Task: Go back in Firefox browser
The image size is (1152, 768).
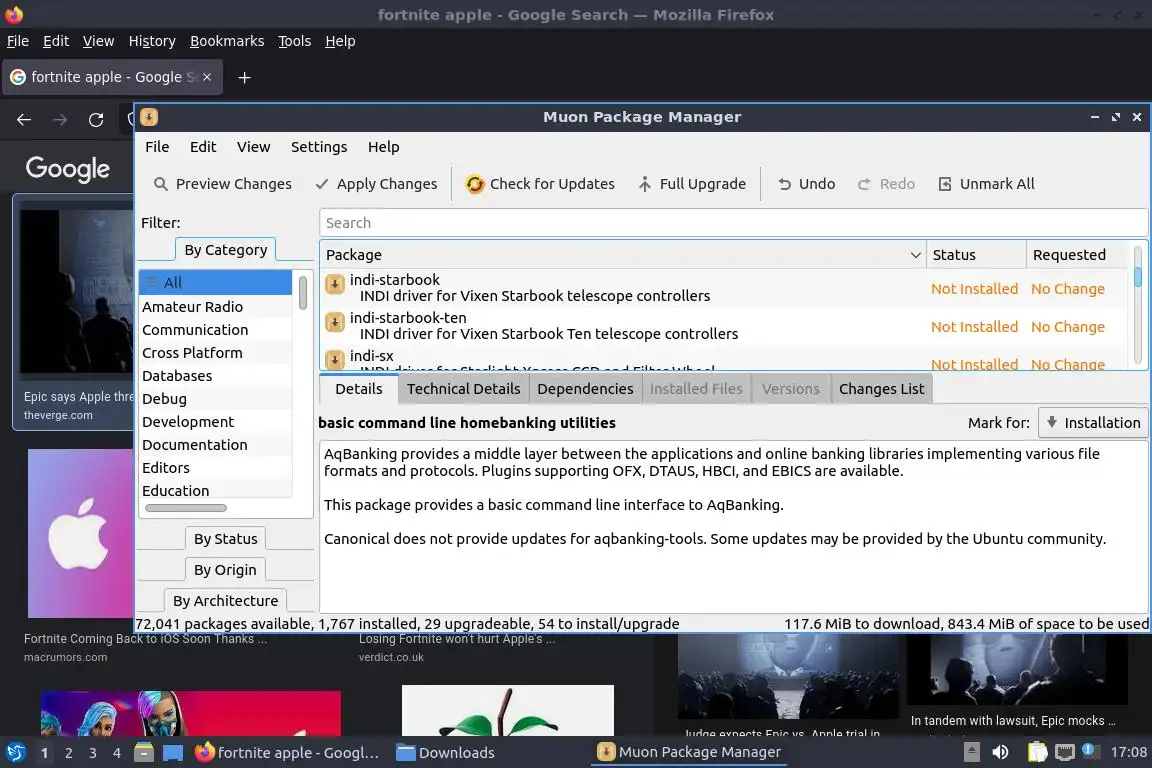Action: [x=24, y=120]
